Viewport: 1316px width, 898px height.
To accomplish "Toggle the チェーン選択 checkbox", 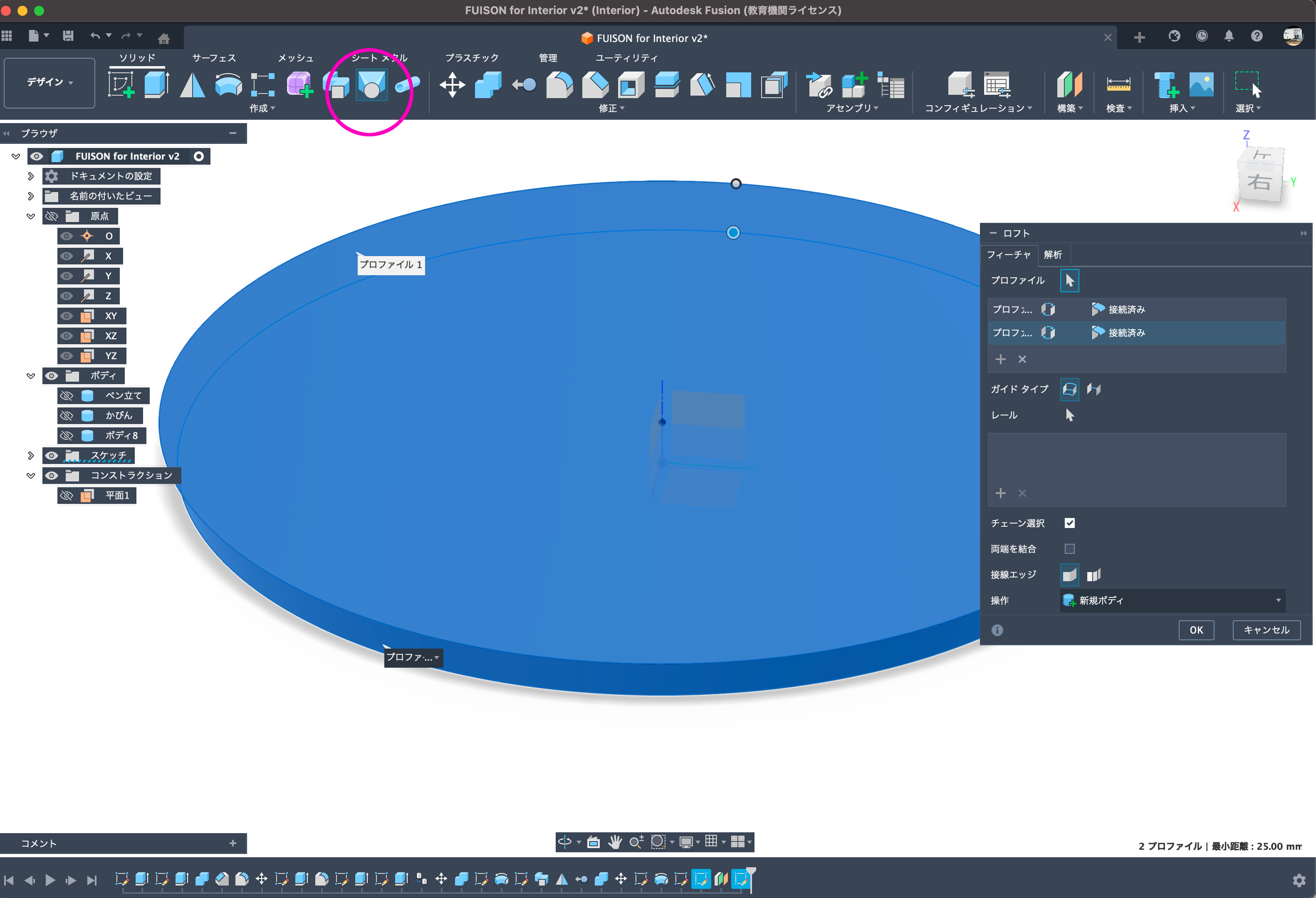I will click(x=1069, y=523).
